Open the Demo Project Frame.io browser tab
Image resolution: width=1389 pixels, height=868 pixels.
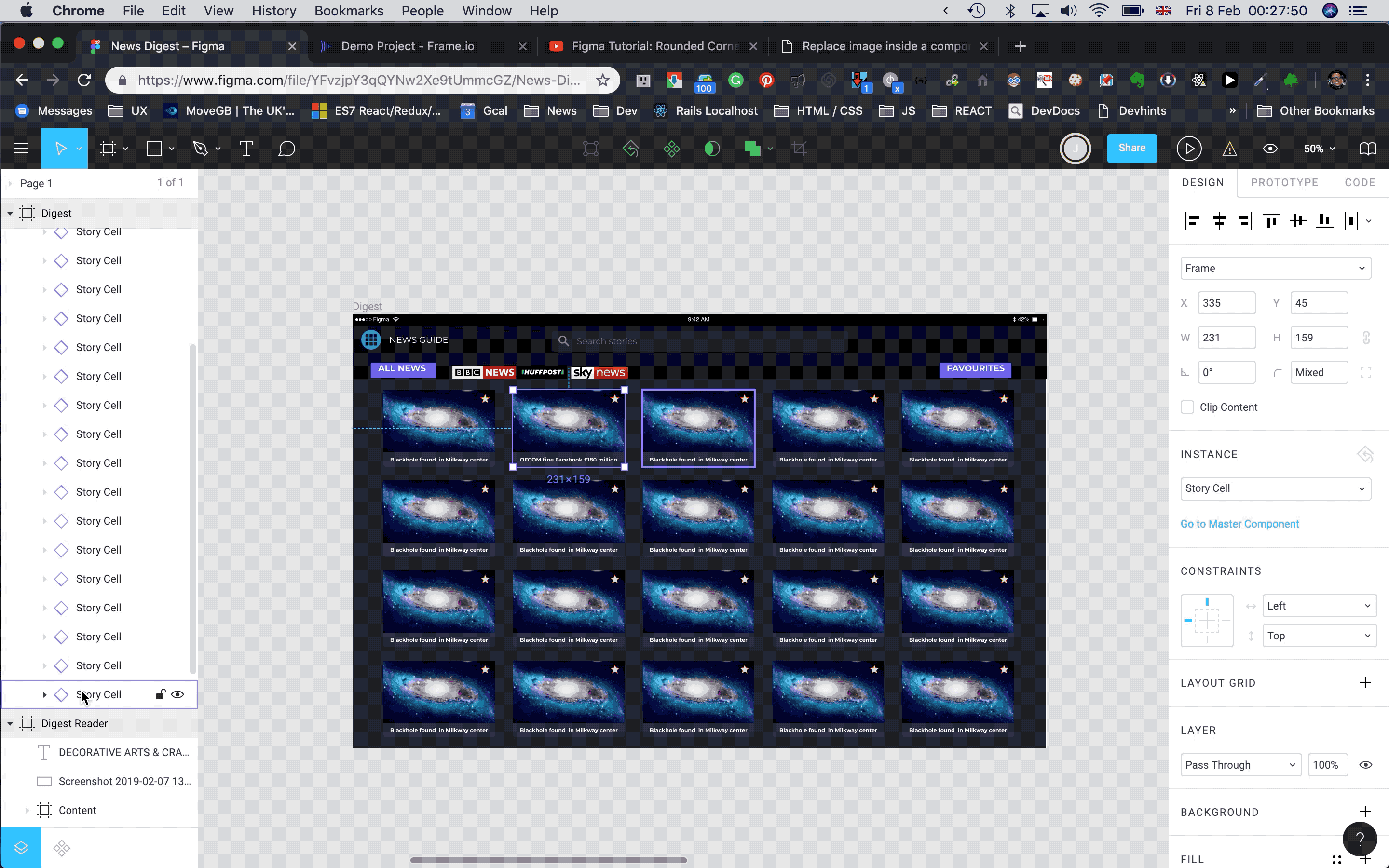[x=423, y=46]
